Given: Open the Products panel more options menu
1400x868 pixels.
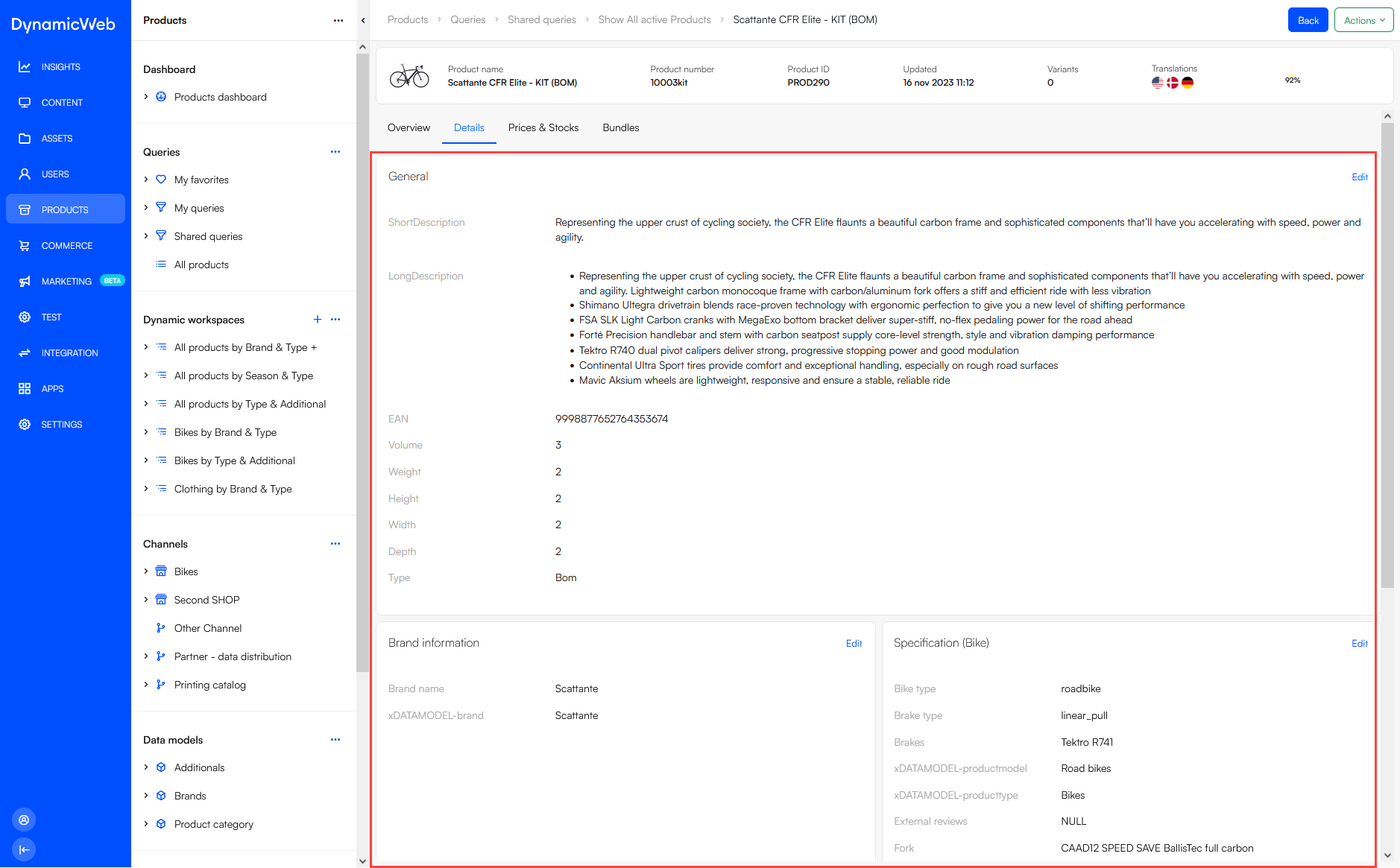Looking at the screenshot, I should [338, 20].
